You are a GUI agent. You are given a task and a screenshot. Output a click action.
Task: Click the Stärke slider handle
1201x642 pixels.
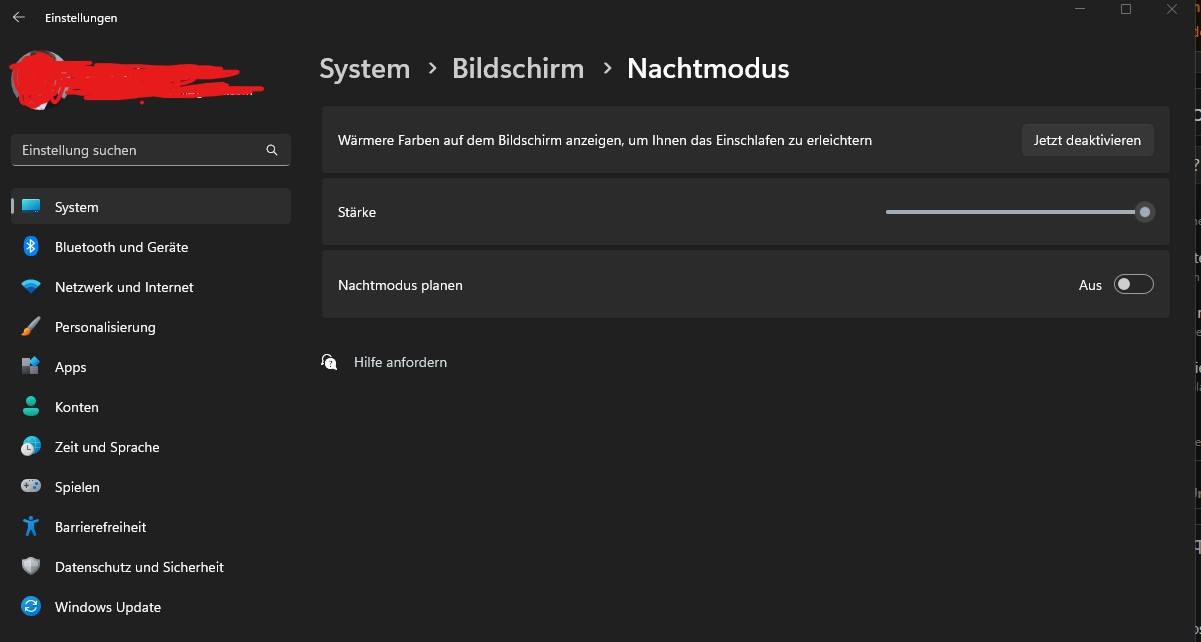point(1145,212)
